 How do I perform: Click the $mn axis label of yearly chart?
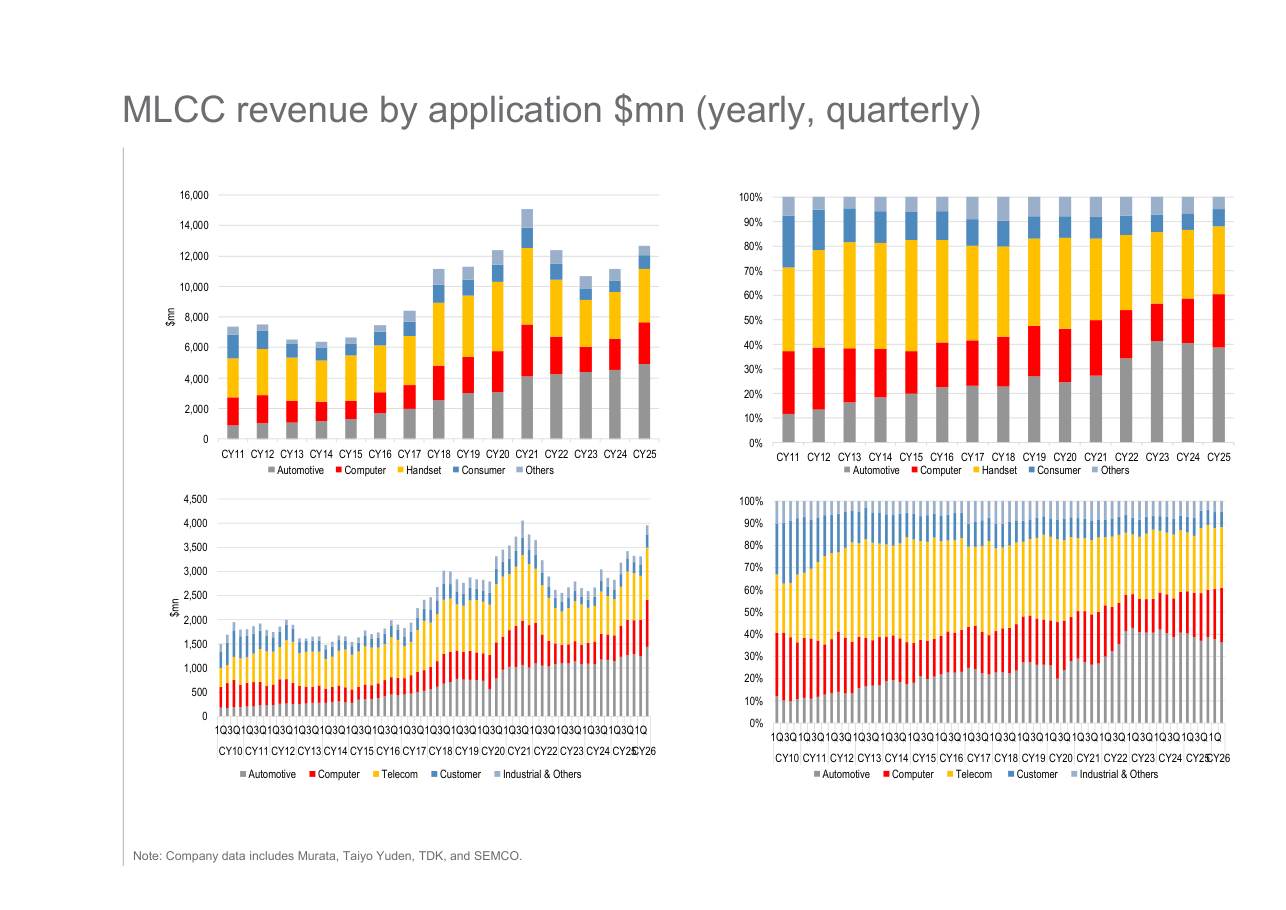click(x=171, y=318)
